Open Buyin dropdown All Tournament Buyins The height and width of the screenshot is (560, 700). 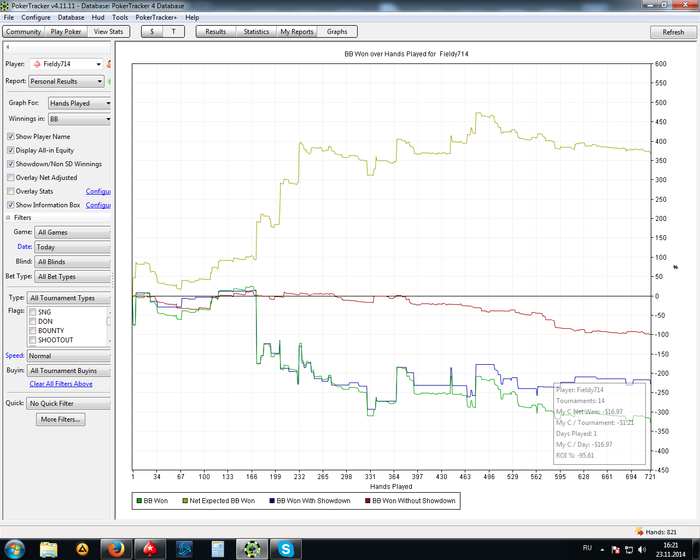68,371
